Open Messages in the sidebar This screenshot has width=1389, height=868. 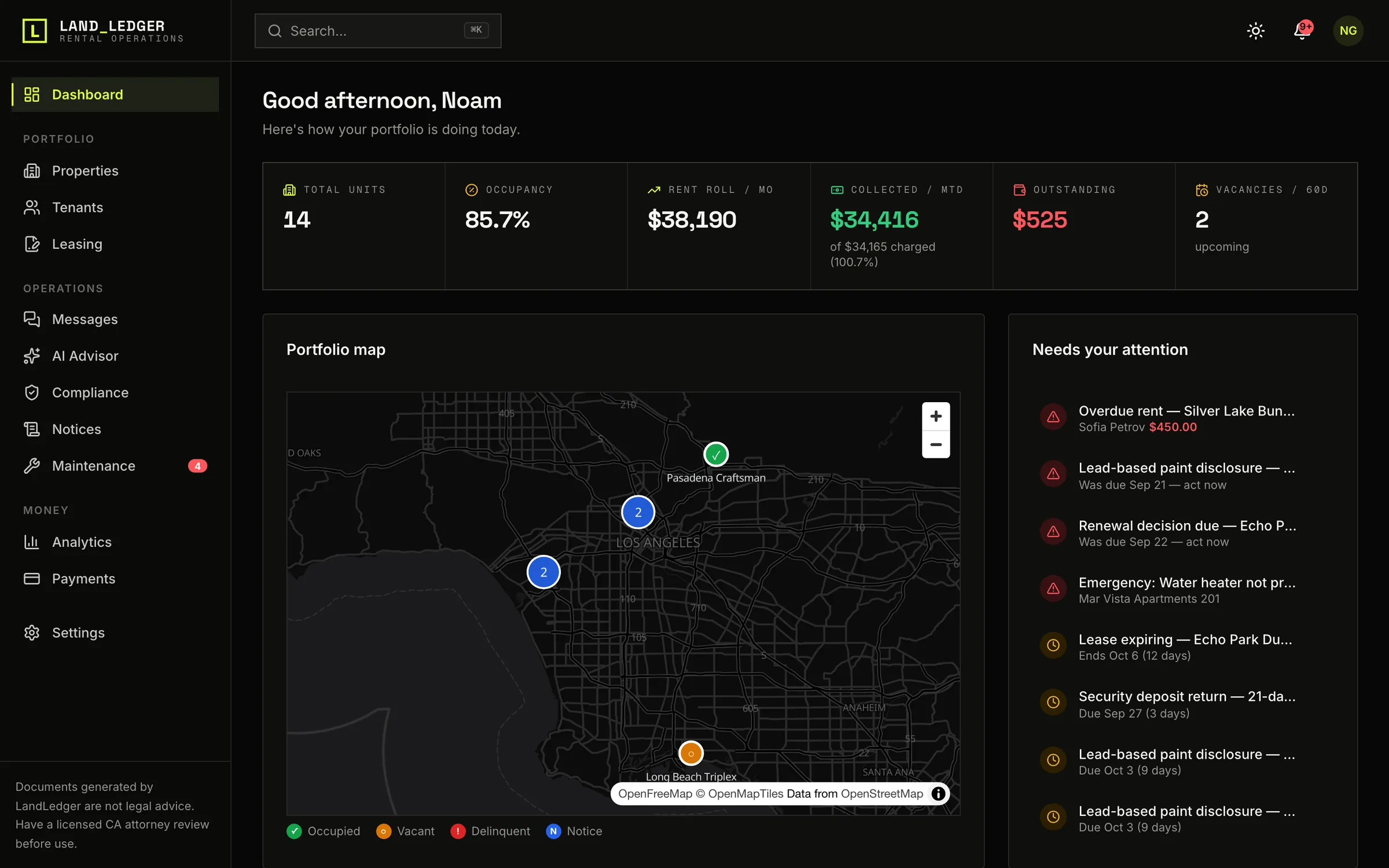115,319
